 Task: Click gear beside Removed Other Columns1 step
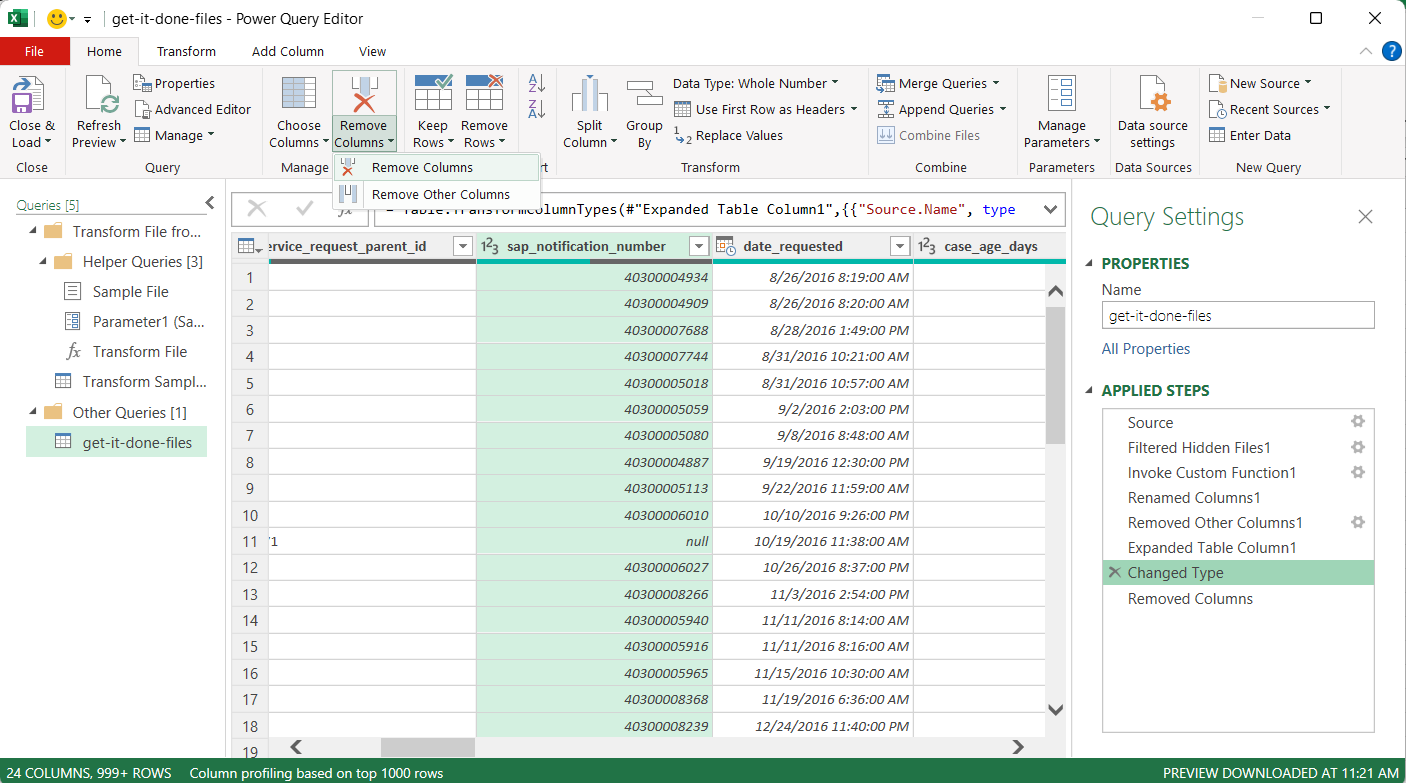coord(1358,522)
